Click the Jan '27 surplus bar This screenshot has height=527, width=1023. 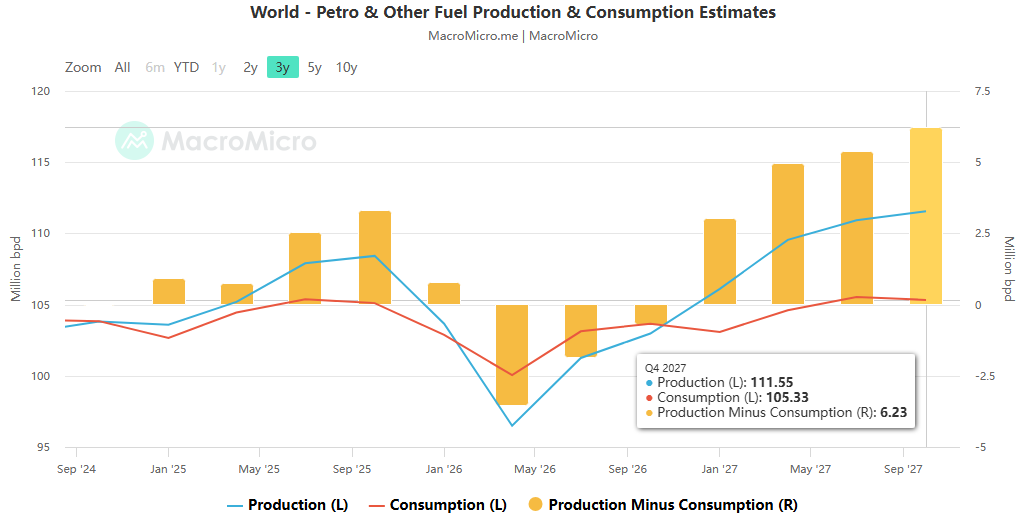tap(720, 262)
